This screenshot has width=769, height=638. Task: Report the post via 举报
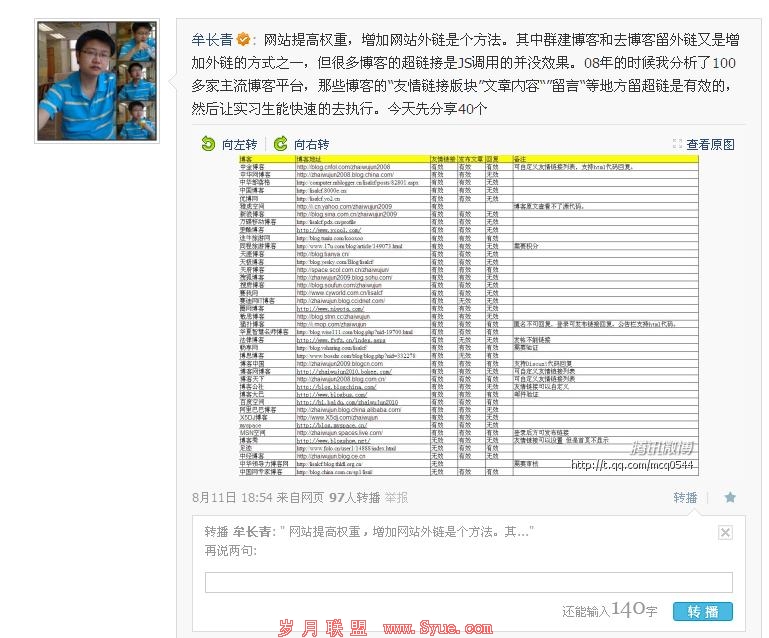(396, 498)
